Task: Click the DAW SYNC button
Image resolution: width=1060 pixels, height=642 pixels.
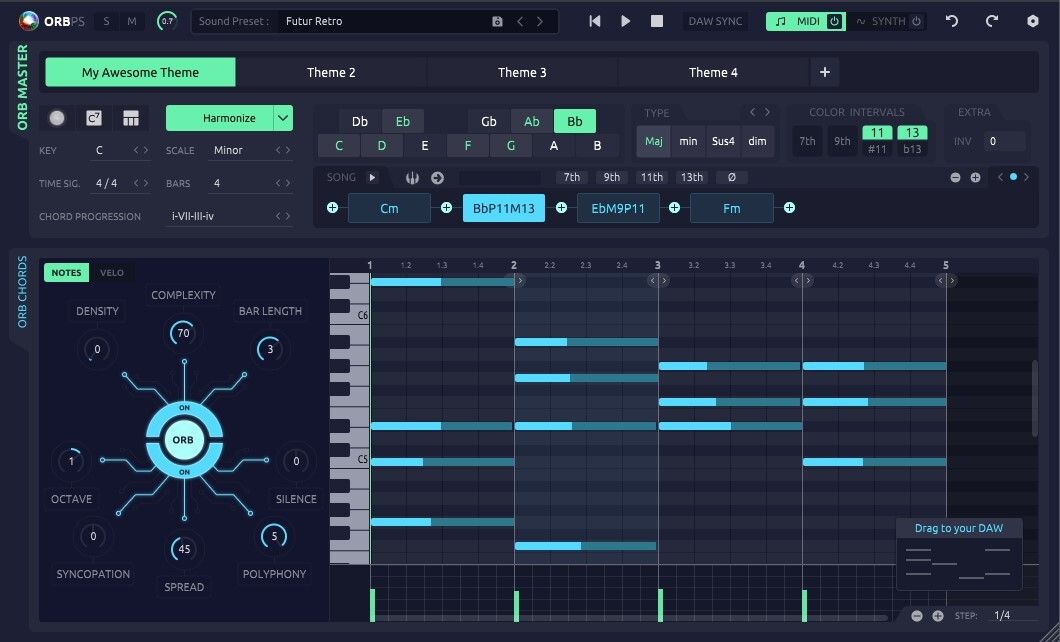Action: pyautogui.click(x=715, y=20)
